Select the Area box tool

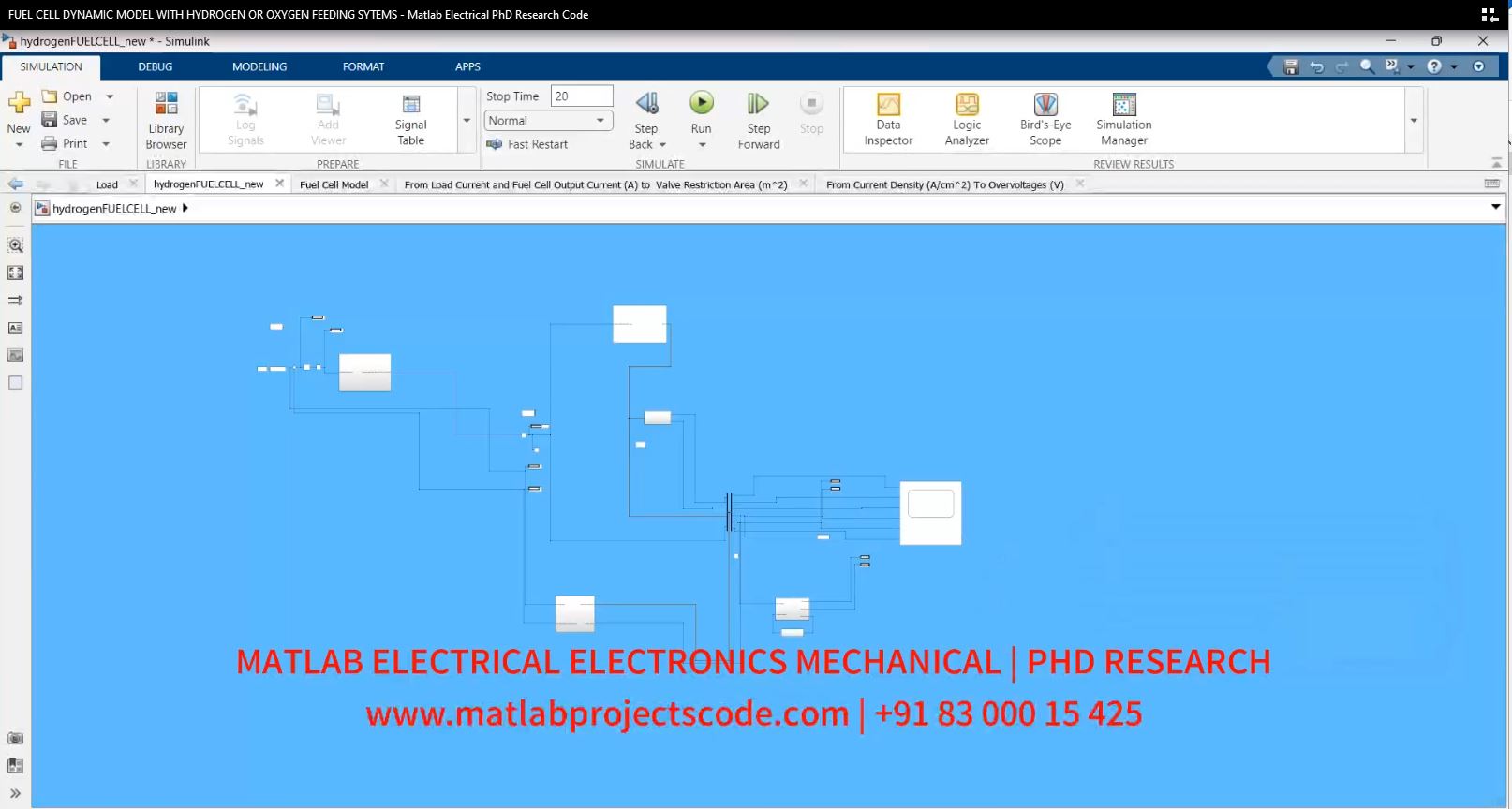tap(15, 383)
